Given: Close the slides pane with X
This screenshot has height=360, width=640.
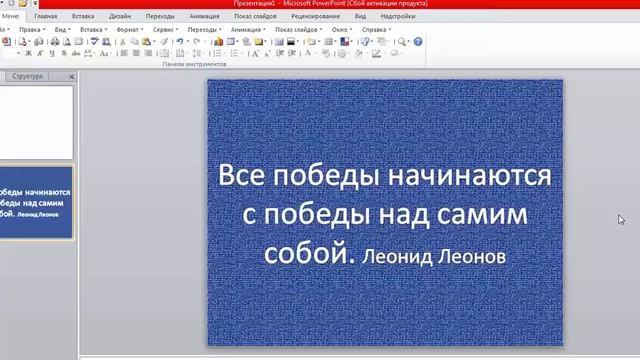Looking at the screenshot, I should 71,76.
